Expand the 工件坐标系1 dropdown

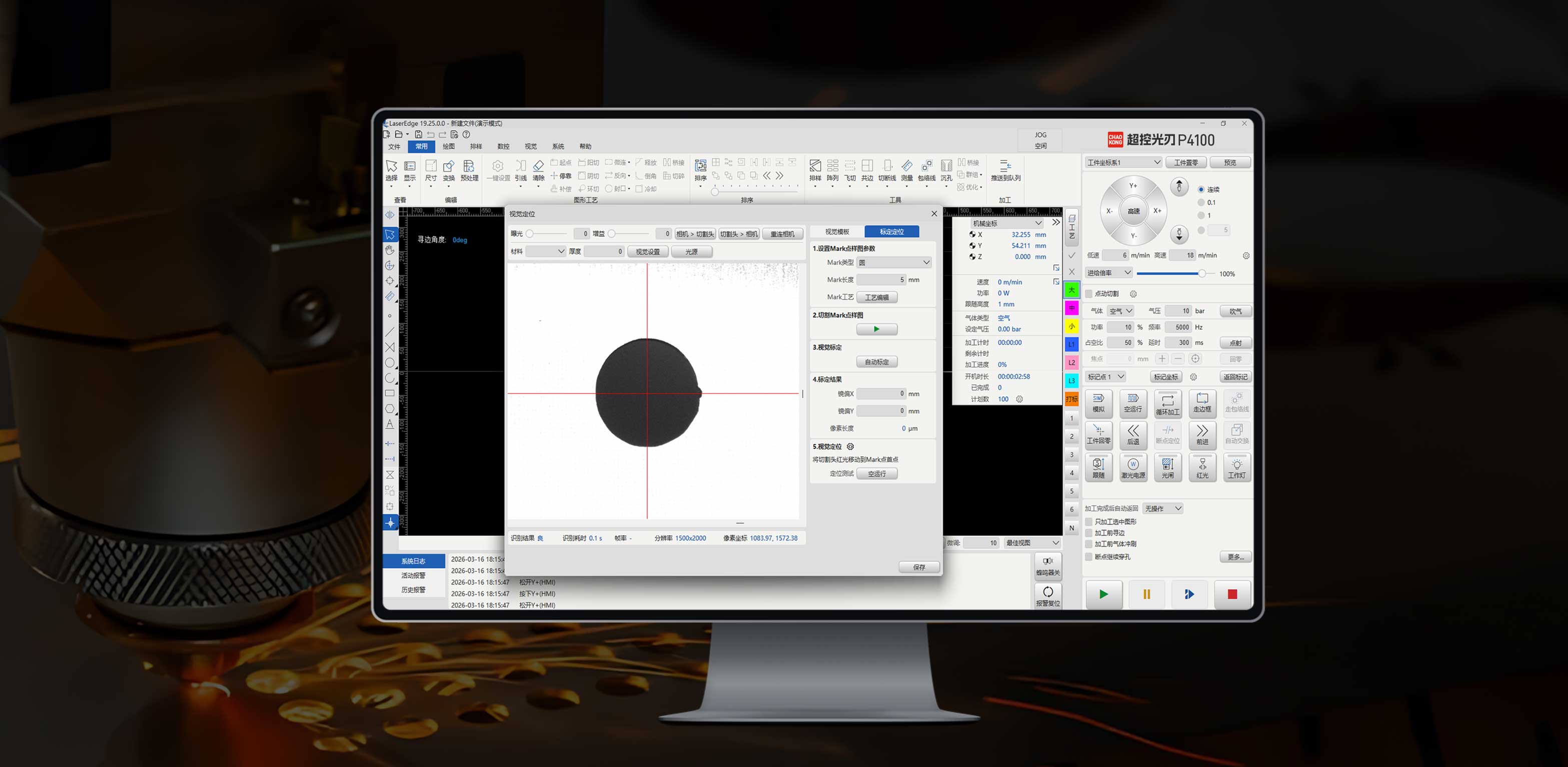1123,163
